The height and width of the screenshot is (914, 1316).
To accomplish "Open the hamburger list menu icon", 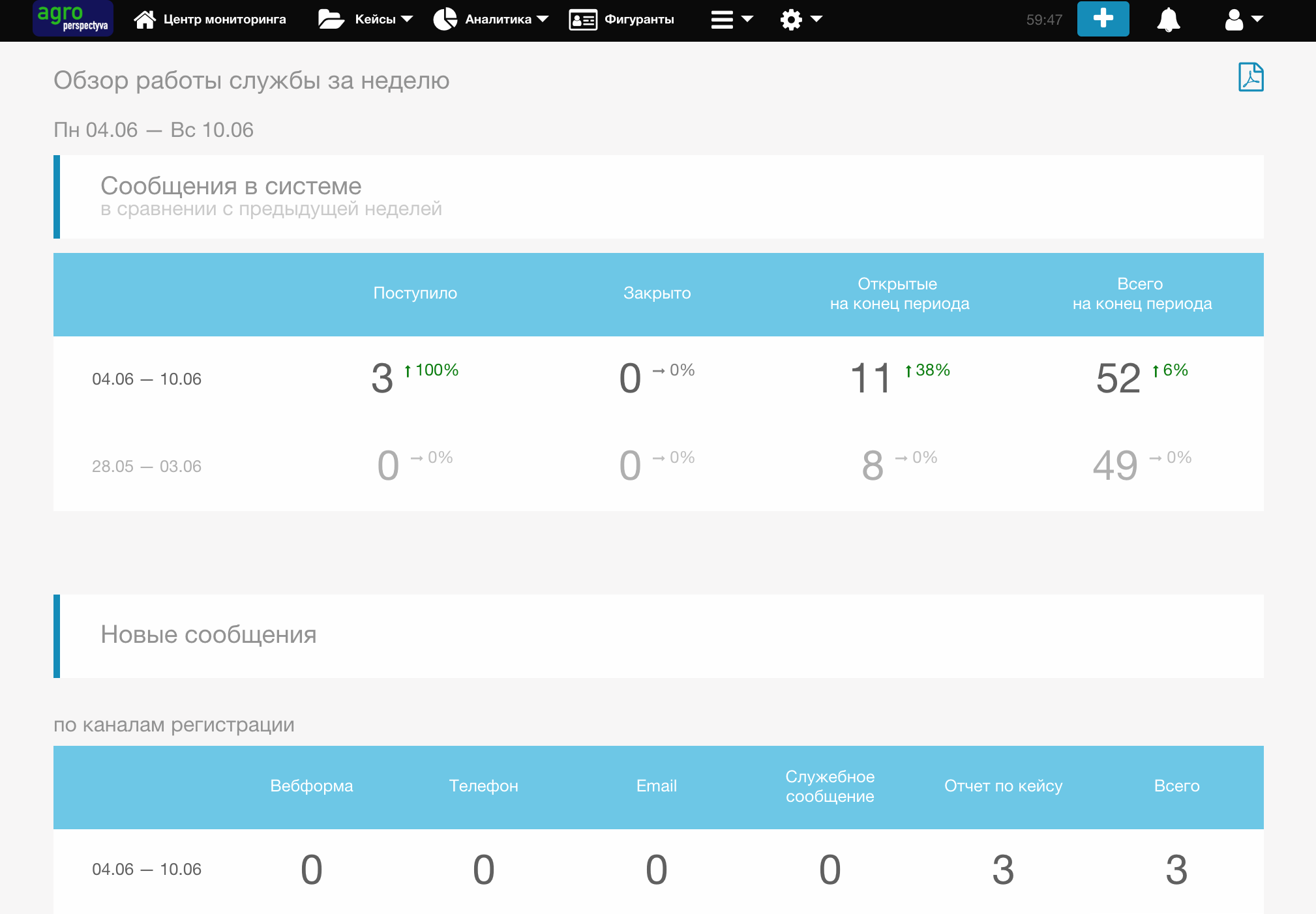I will (722, 20).
